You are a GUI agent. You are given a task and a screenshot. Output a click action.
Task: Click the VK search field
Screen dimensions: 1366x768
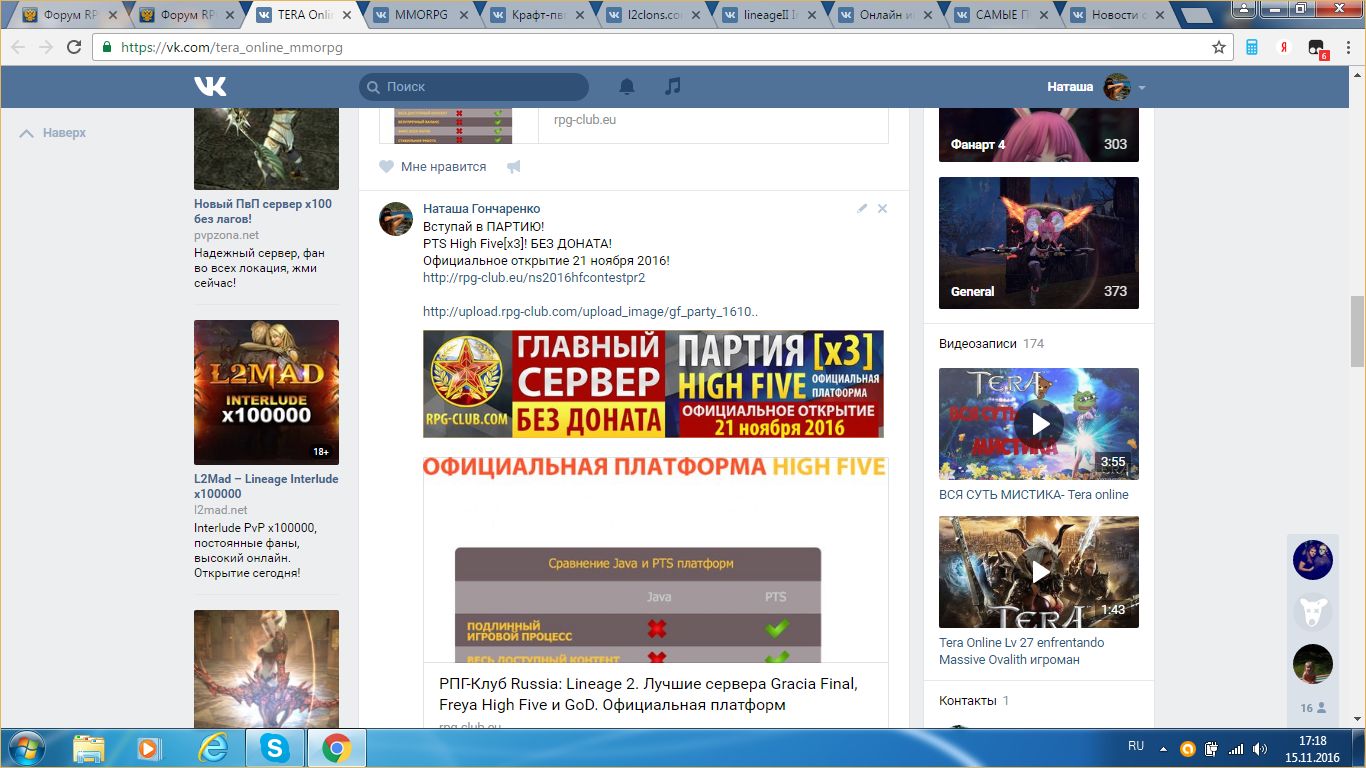click(473, 87)
